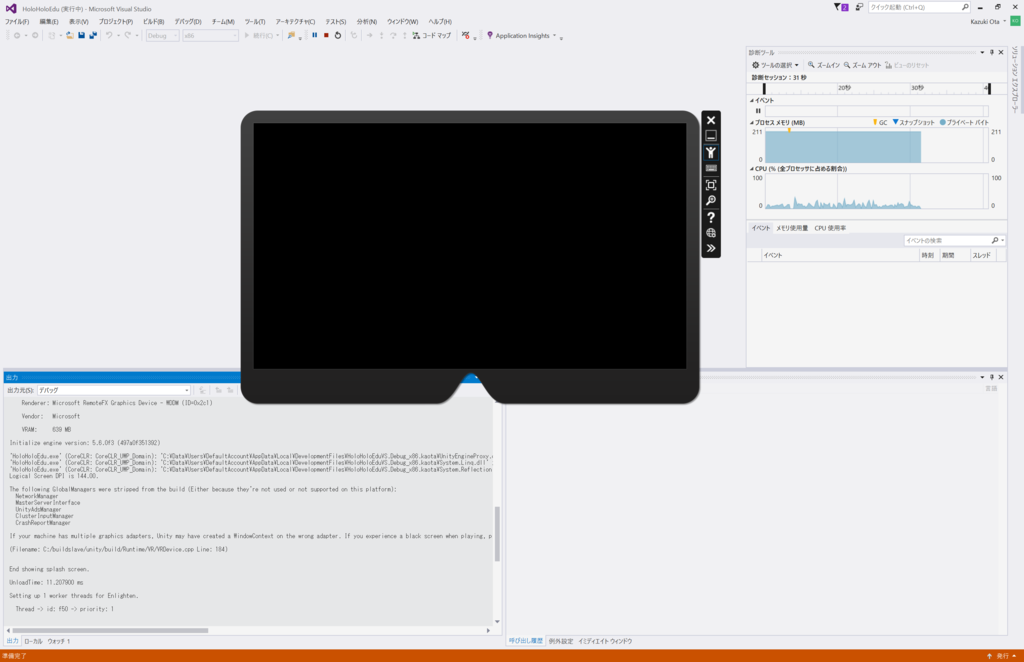Viewport: 1024px width, 662px height.
Task: Open emulator additional tools double-chevron icon
Action: point(711,249)
